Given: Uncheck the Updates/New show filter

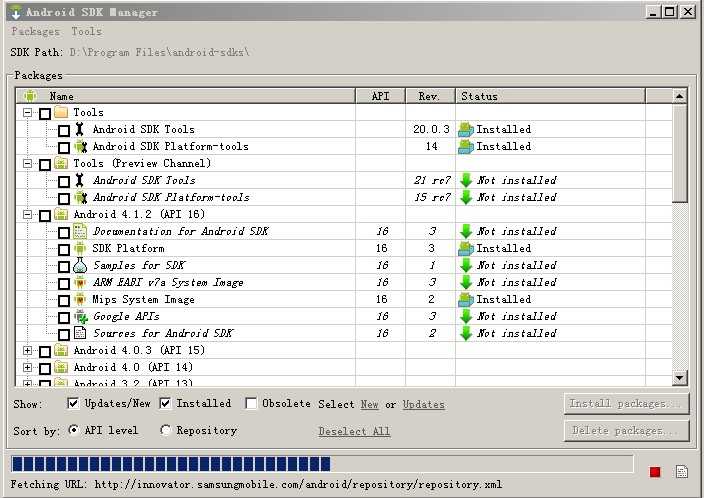Looking at the screenshot, I should pyautogui.click(x=73, y=403).
